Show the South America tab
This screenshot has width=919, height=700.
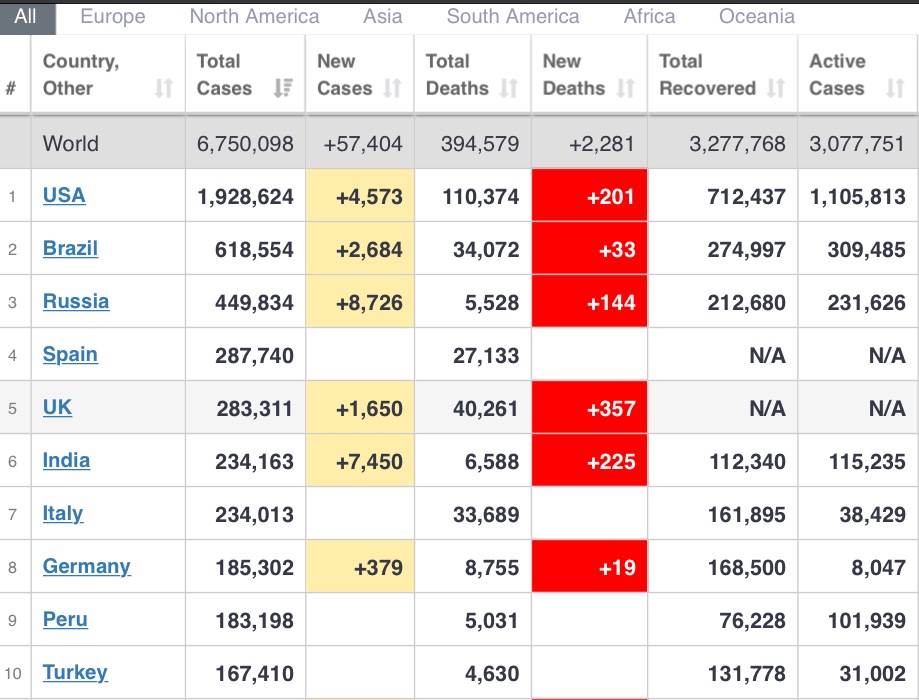[x=513, y=16]
